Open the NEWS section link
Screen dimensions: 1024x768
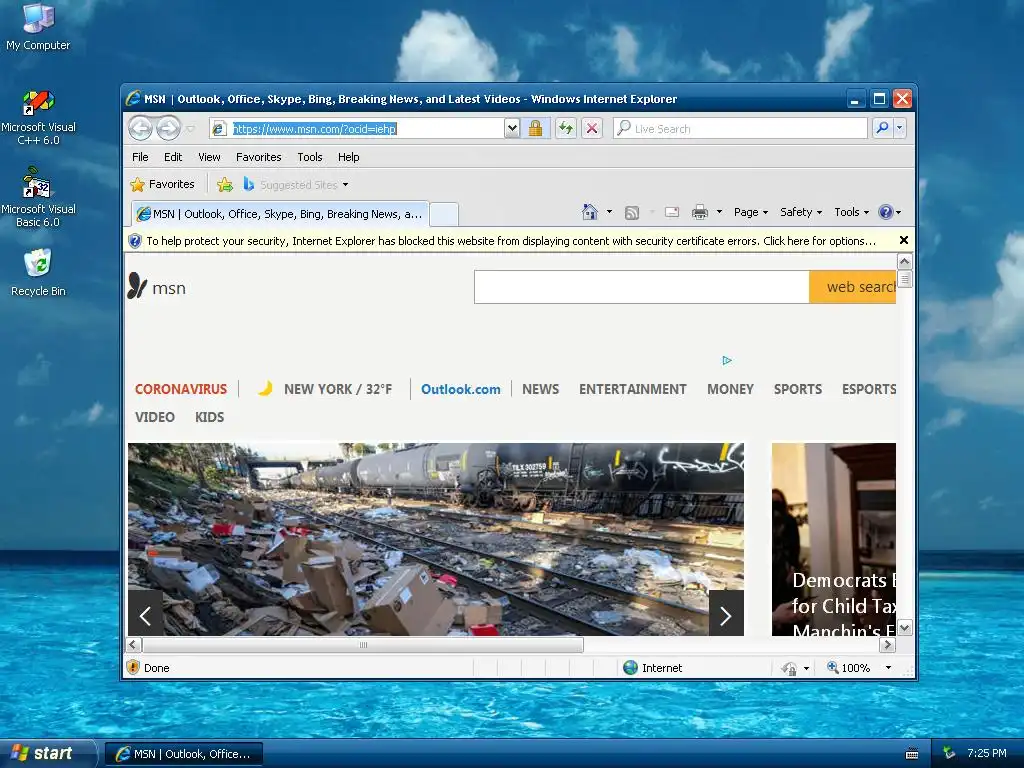pyautogui.click(x=540, y=389)
